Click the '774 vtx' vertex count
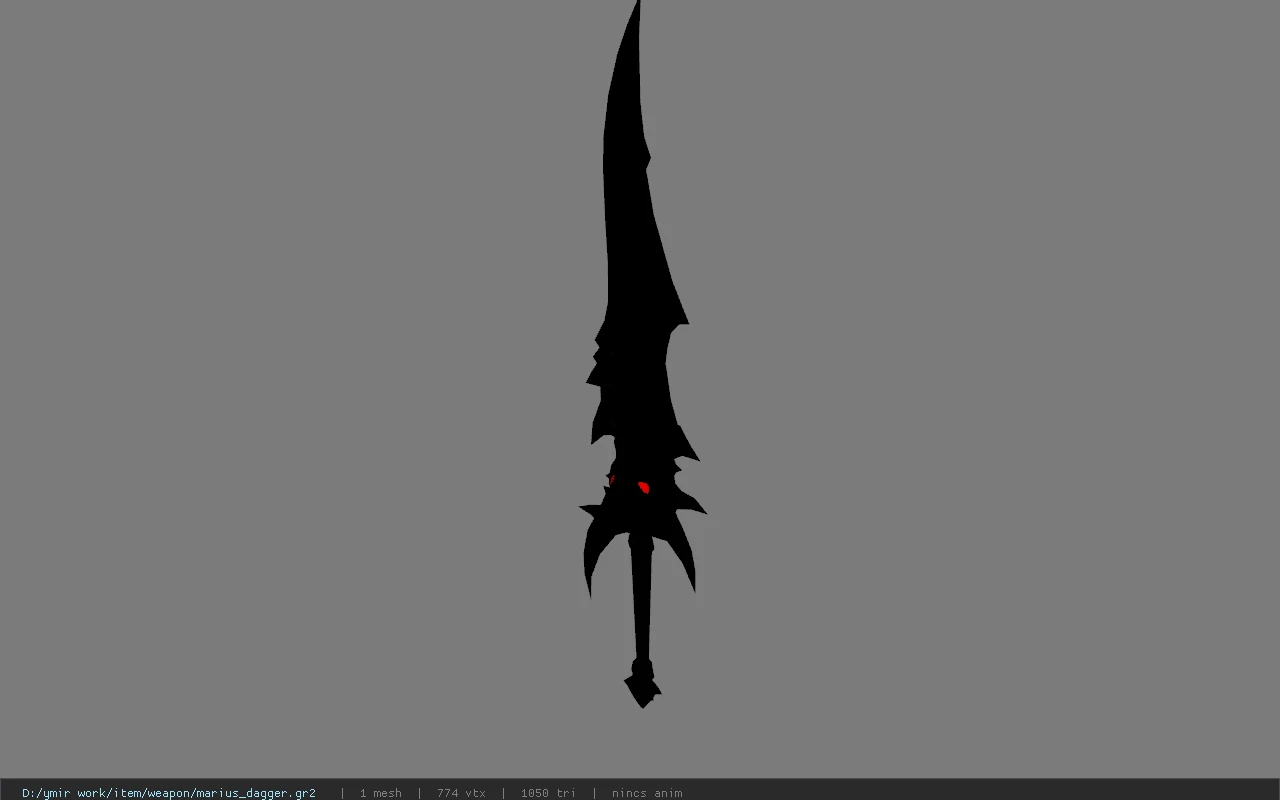The image size is (1280, 800). coord(461,793)
